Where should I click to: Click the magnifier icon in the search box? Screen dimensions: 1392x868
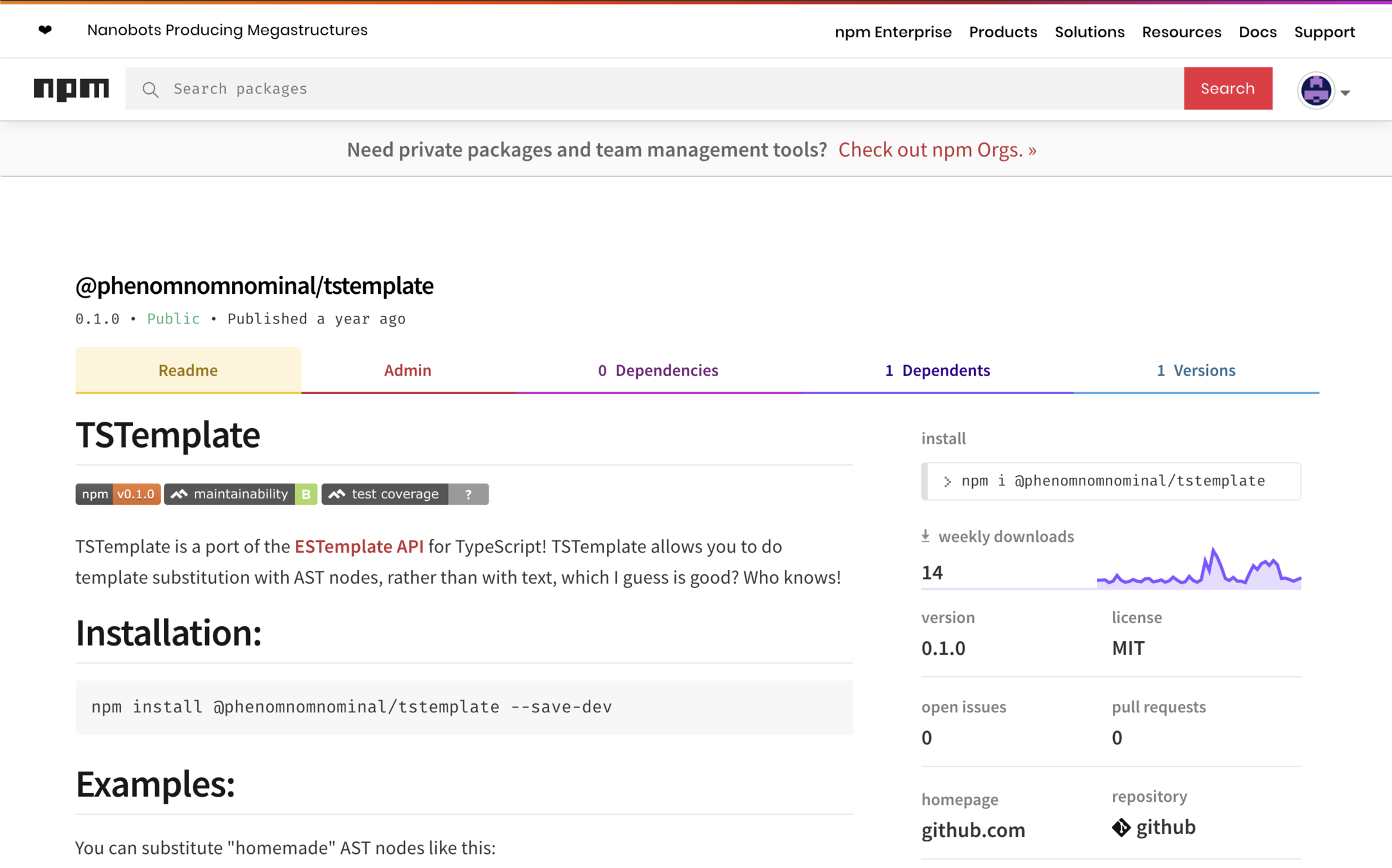tap(150, 89)
